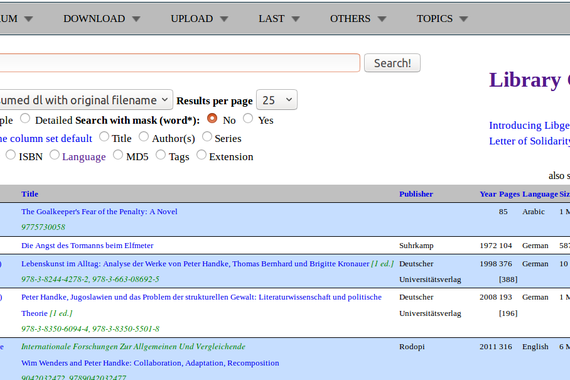Click the Letter of Solidarity link
Image resolution: width=570 pixels, height=380 pixels.
(529, 141)
